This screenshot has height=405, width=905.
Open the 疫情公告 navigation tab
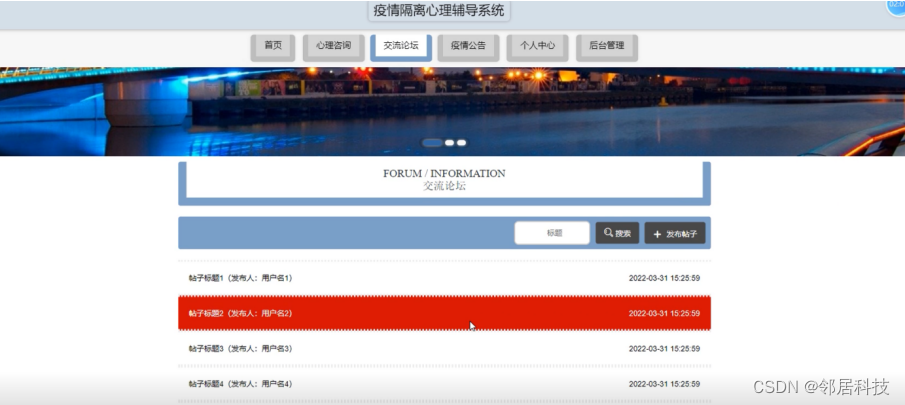tap(468, 46)
